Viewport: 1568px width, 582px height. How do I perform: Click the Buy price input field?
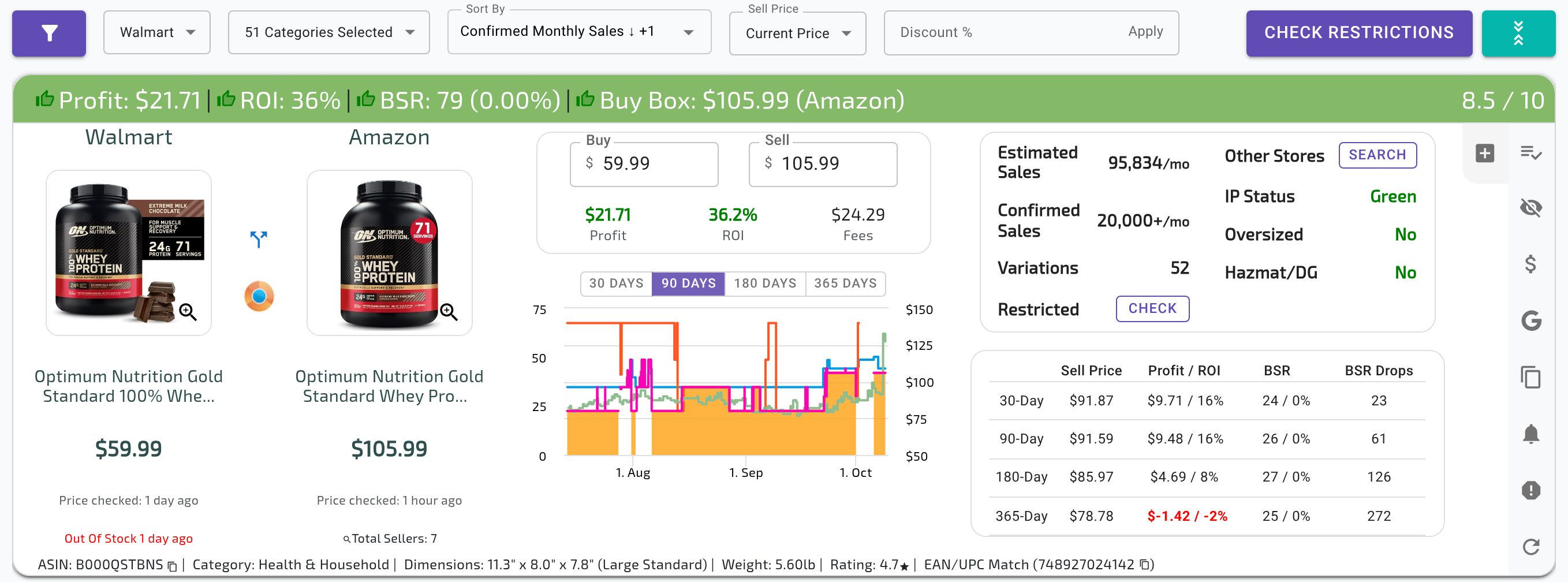(x=643, y=164)
